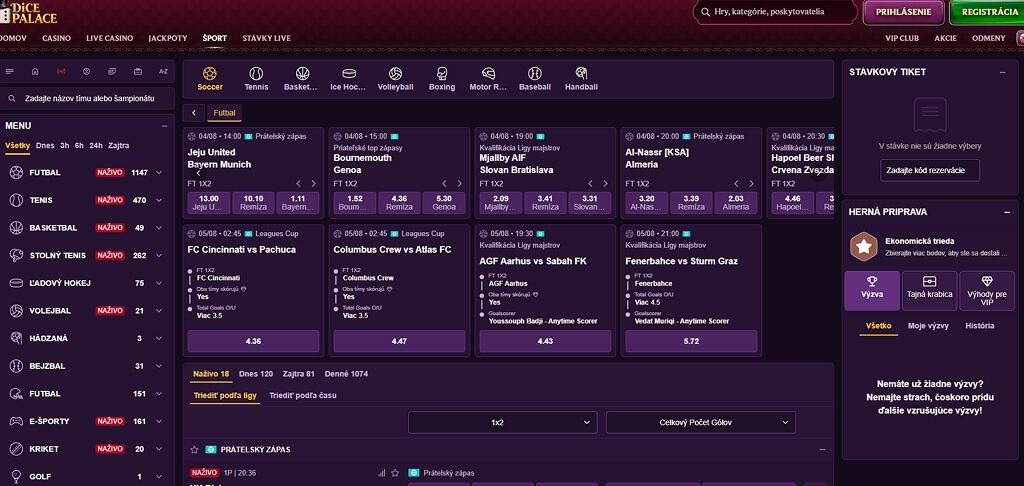Expand the TENIS category chevron
This screenshot has width=1024, height=486.
[159, 201]
